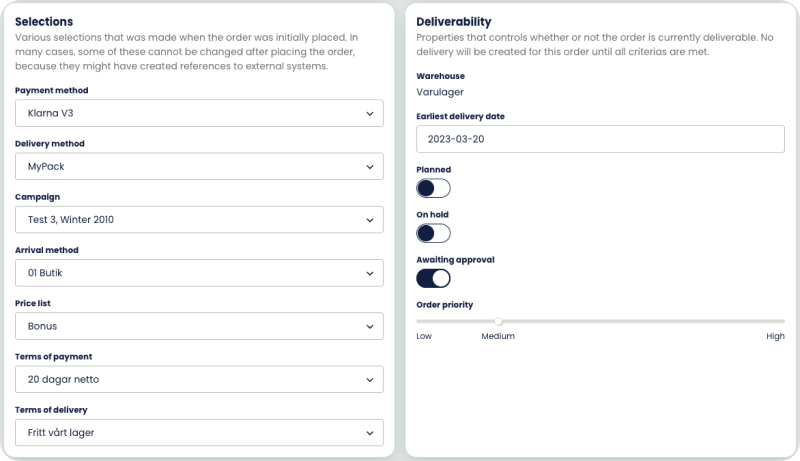800x461 pixels.
Task: Expand Terms of delivery dropdown
Action: tap(199, 432)
